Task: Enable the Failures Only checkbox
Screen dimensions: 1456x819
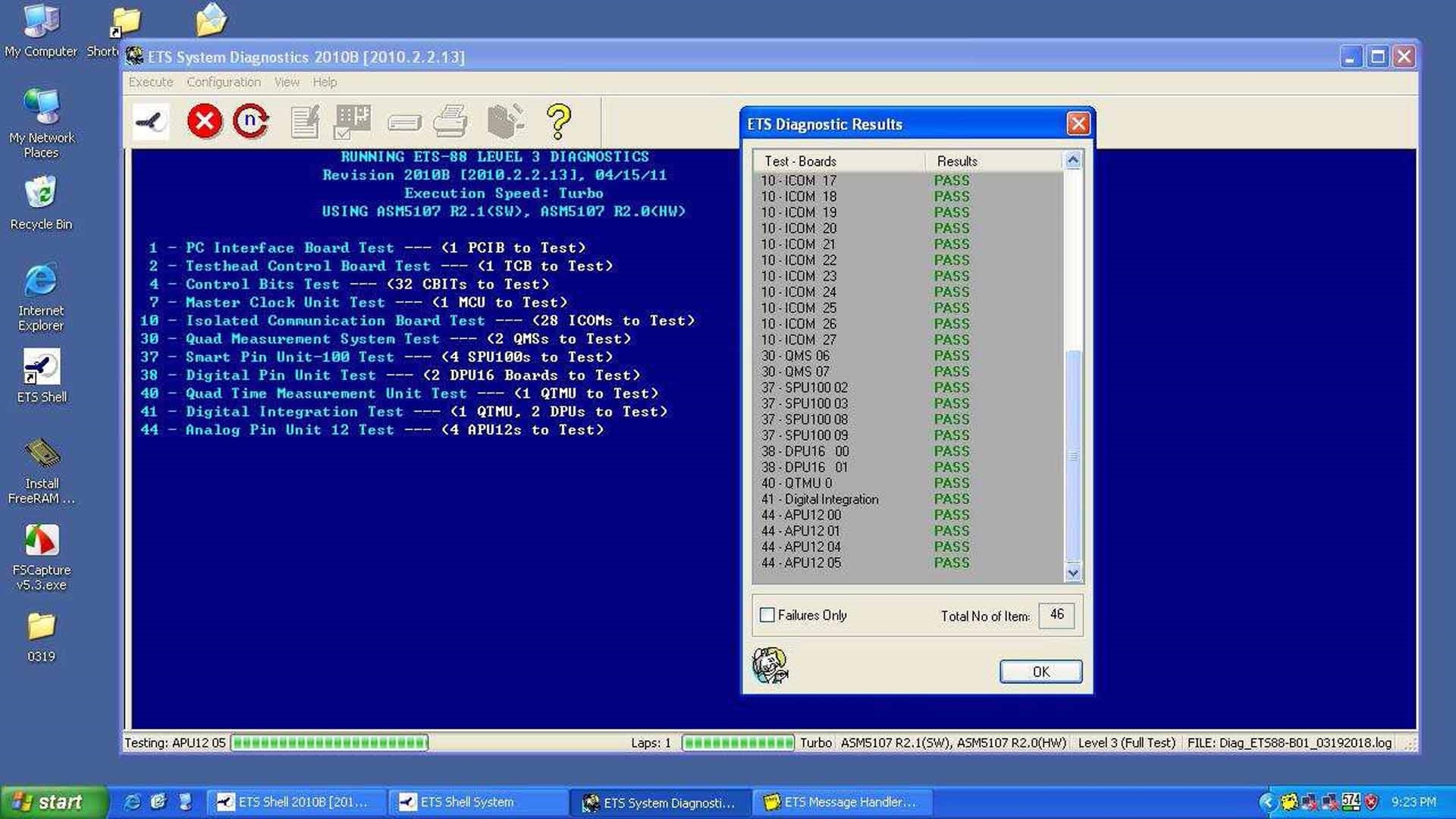Action: click(x=767, y=615)
